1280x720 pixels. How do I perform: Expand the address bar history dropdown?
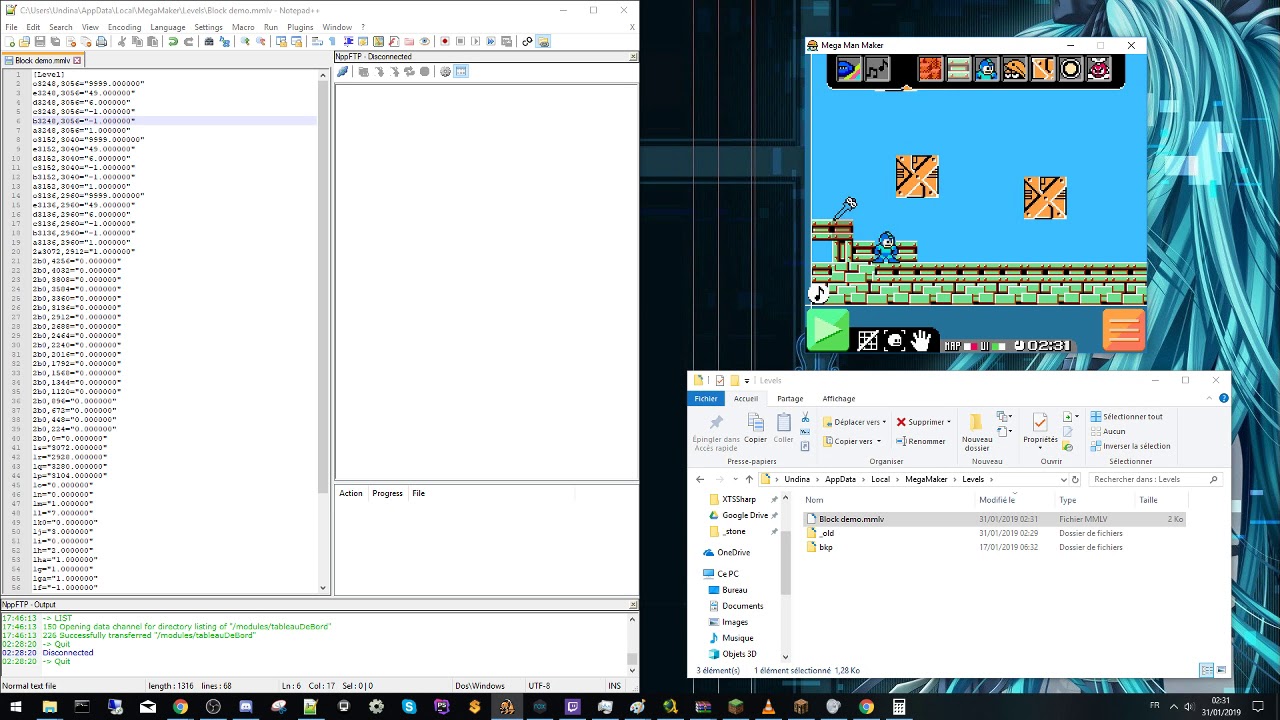click(1063, 479)
